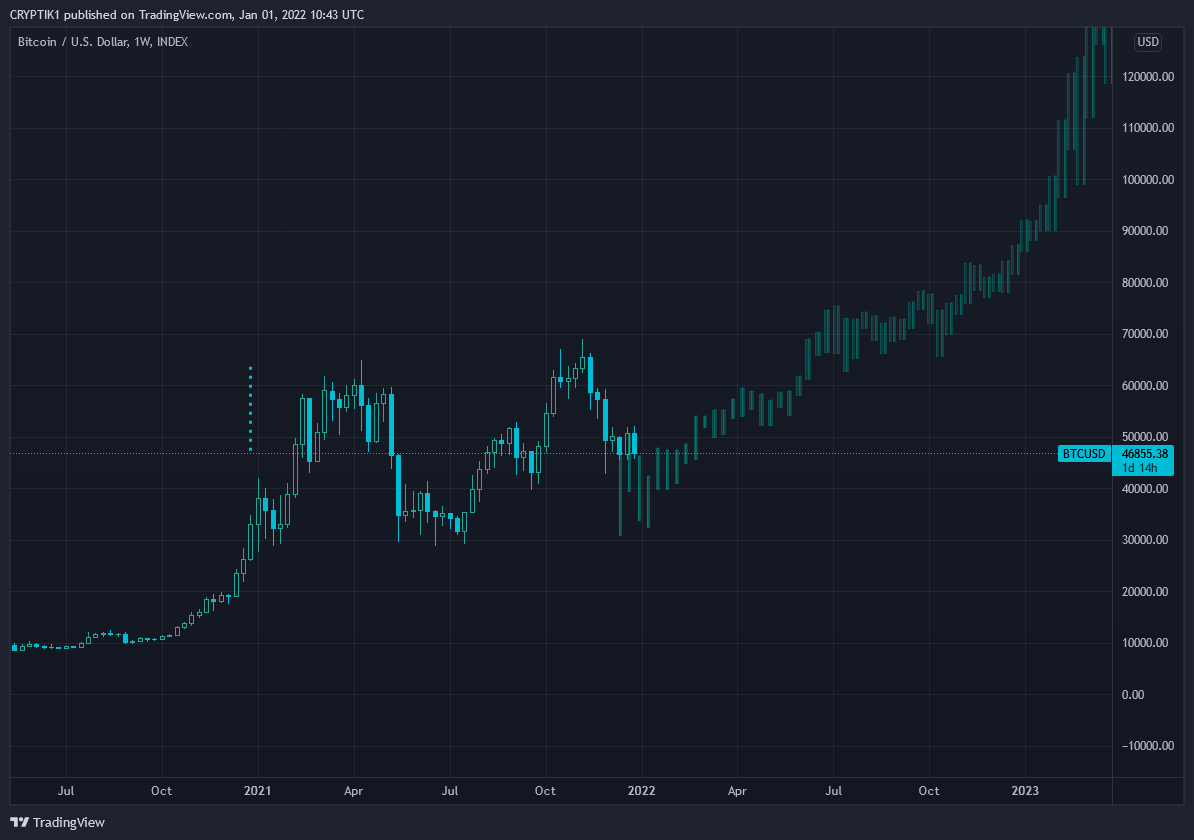Click the 40000.00 price axis label
The height and width of the screenshot is (840, 1194).
point(1145,488)
